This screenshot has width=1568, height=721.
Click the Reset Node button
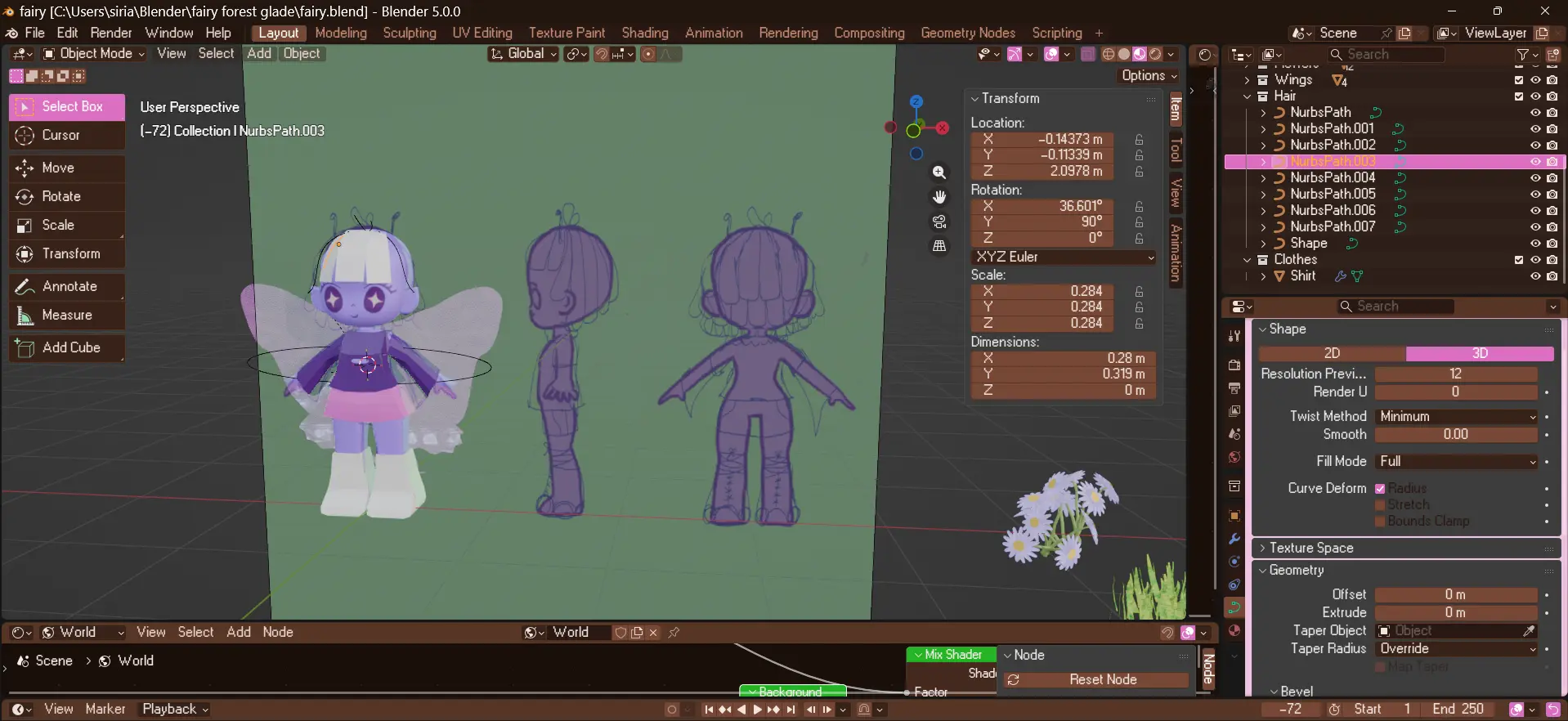(1095, 679)
